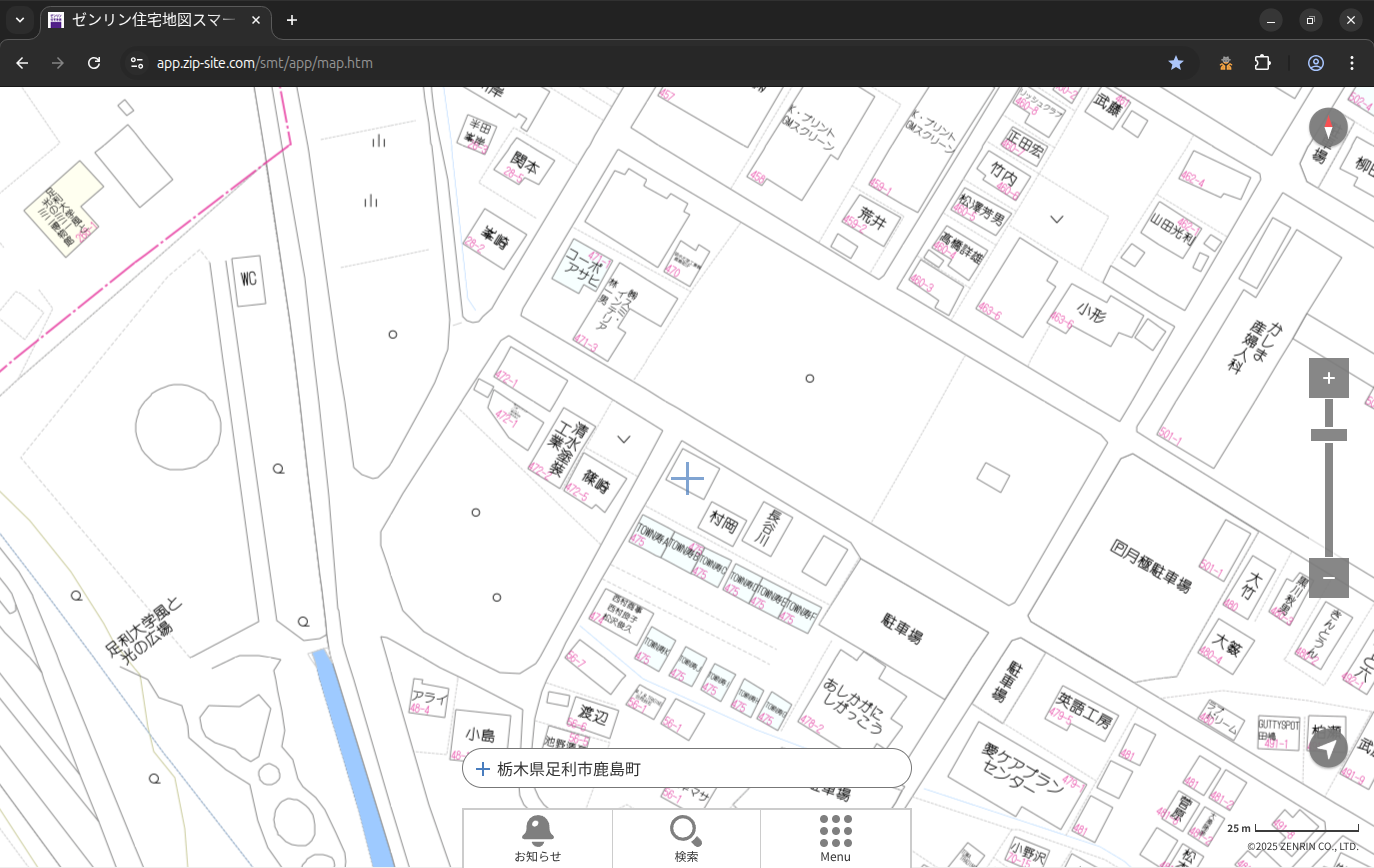Bookmark this page with the star icon
This screenshot has width=1374, height=868.
(1176, 63)
